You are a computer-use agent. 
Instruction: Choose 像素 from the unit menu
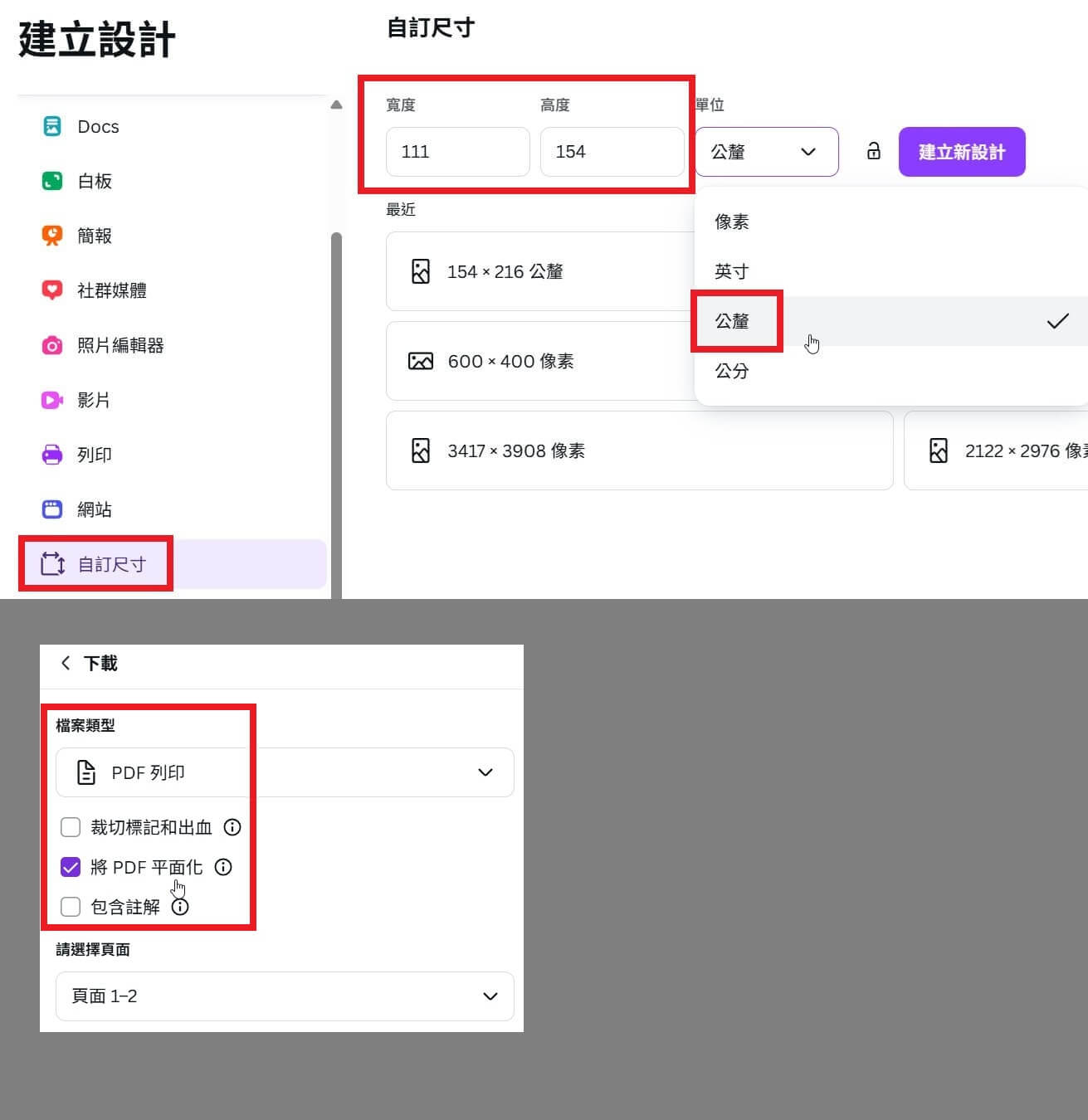point(732,222)
